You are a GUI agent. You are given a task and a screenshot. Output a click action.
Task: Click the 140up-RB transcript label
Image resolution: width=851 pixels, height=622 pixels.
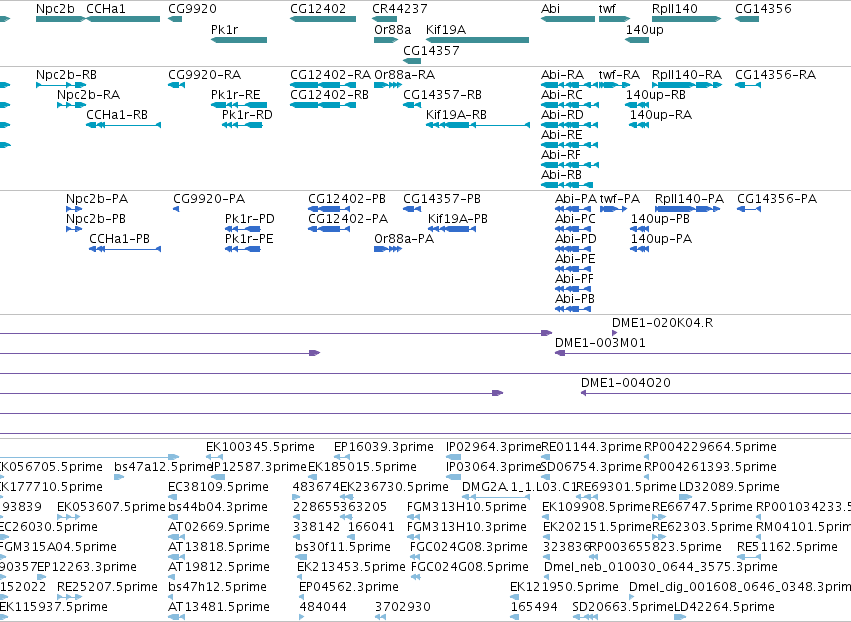[656, 95]
